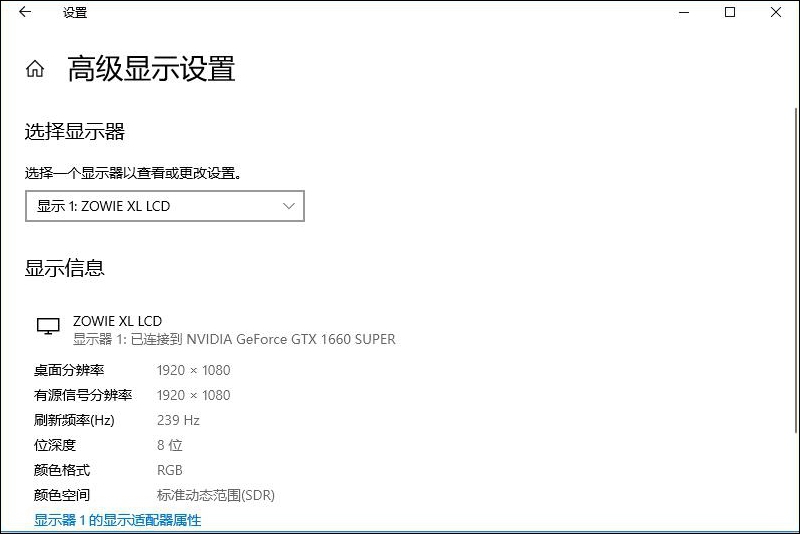Maximize the Settings window
The image size is (800, 534).
coord(730,12)
